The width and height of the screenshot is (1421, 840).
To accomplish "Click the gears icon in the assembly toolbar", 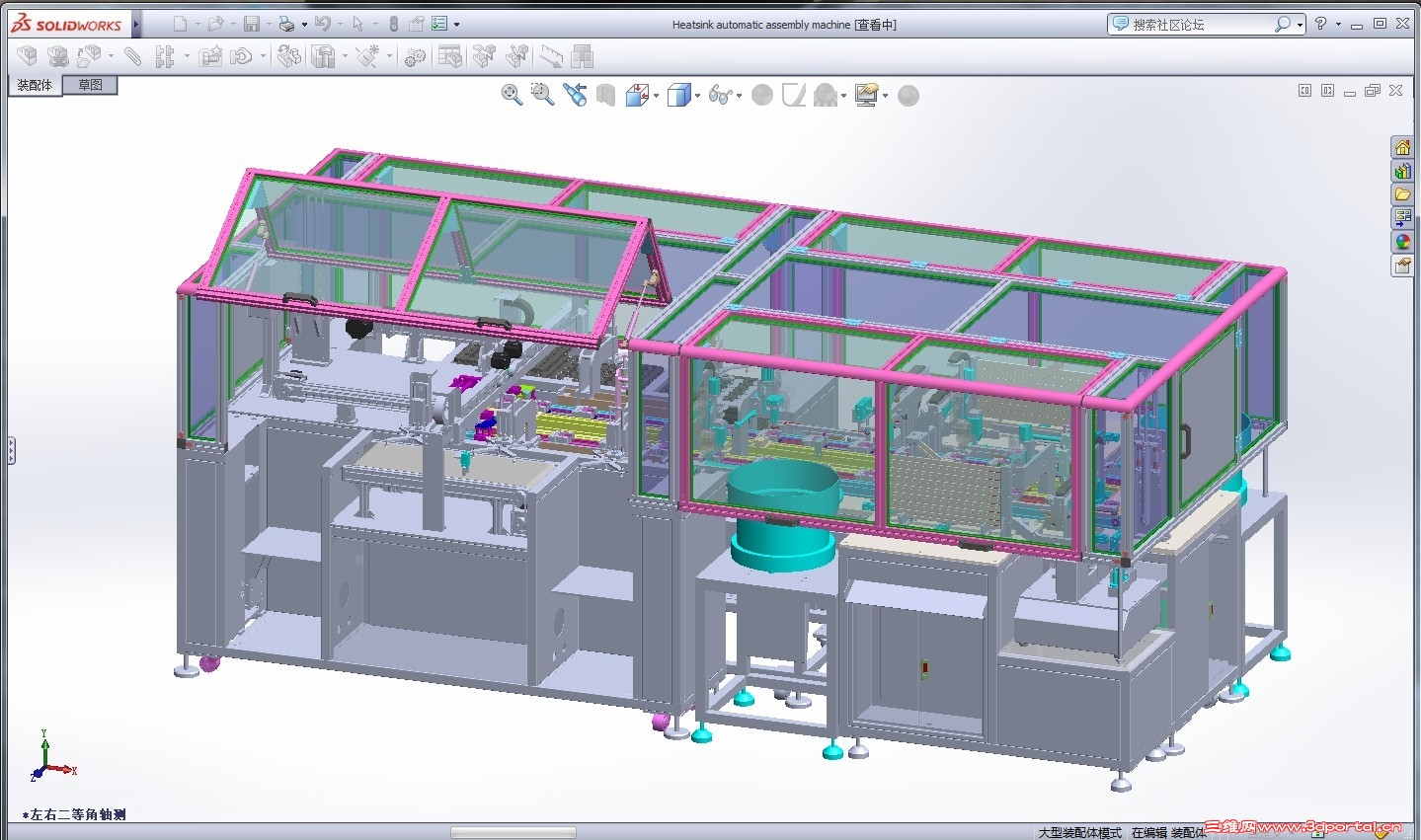I will pos(415,57).
